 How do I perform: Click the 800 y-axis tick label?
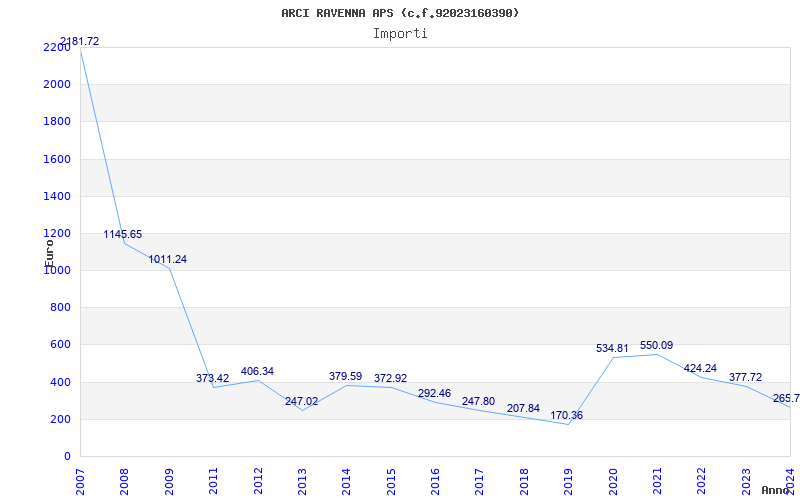click(x=60, y=308)
